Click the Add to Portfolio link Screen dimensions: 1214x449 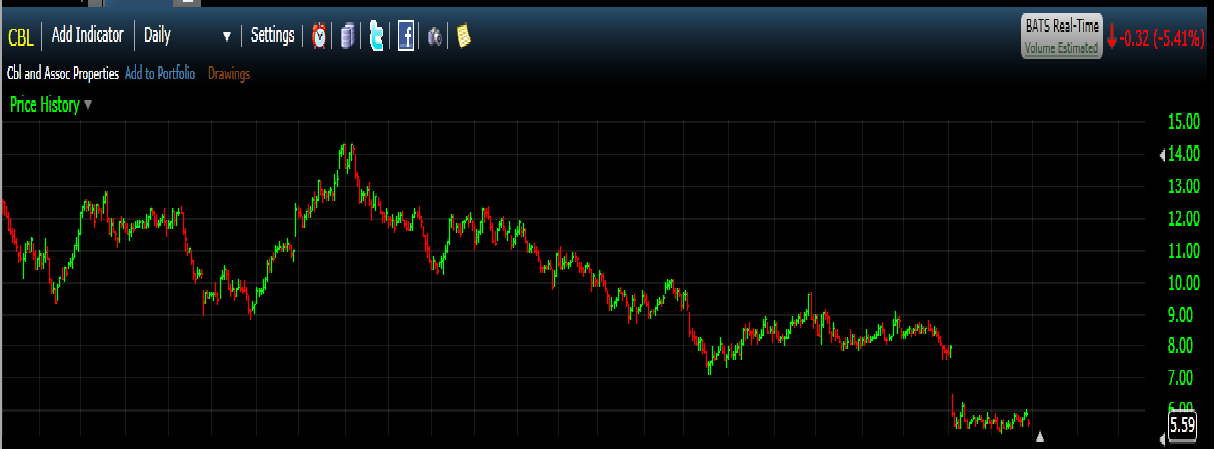click(160, 73)
